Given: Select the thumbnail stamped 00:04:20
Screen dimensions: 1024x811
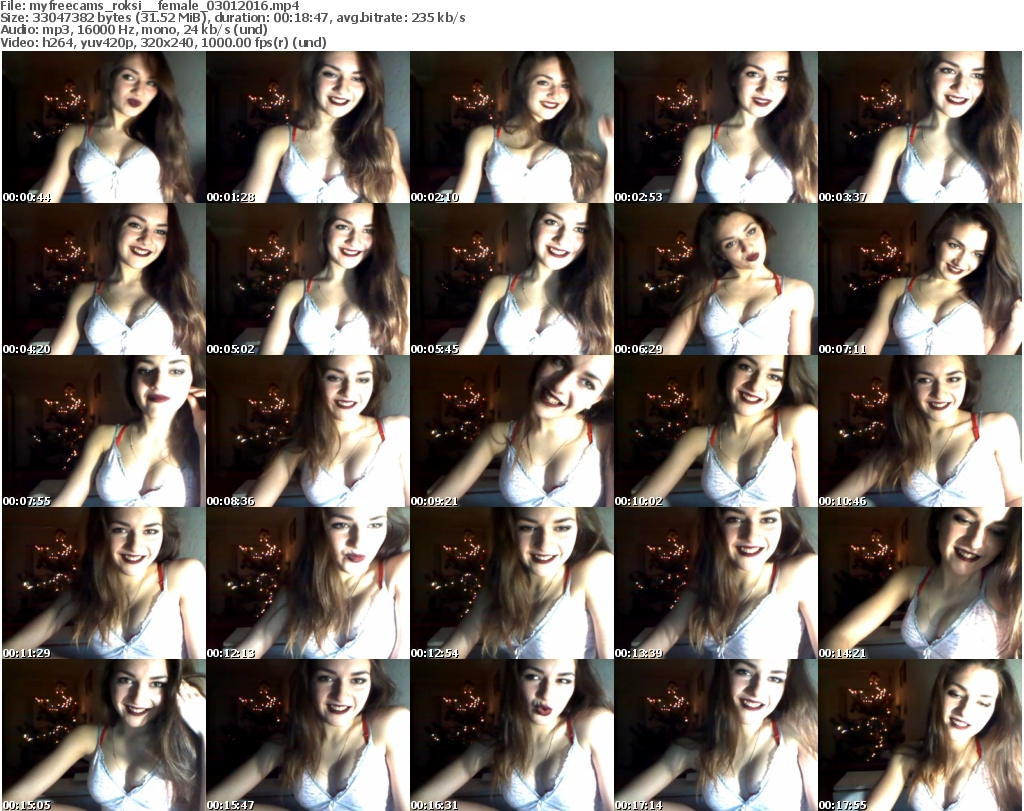Looking at the screenshot, I should [104, 279].
